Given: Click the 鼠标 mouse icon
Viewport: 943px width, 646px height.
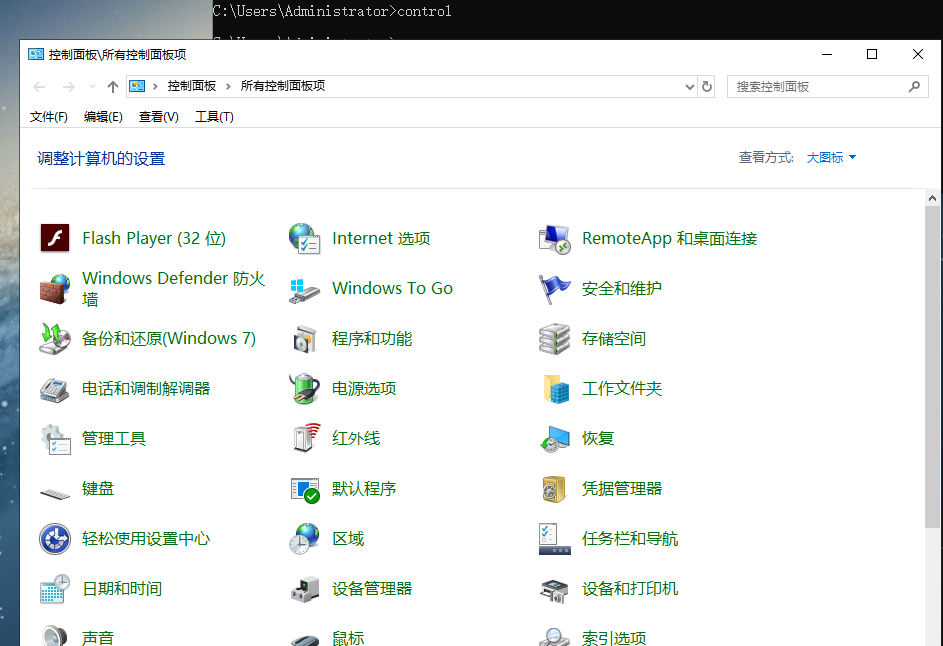Looking at the screenshot, I should 304,639.
